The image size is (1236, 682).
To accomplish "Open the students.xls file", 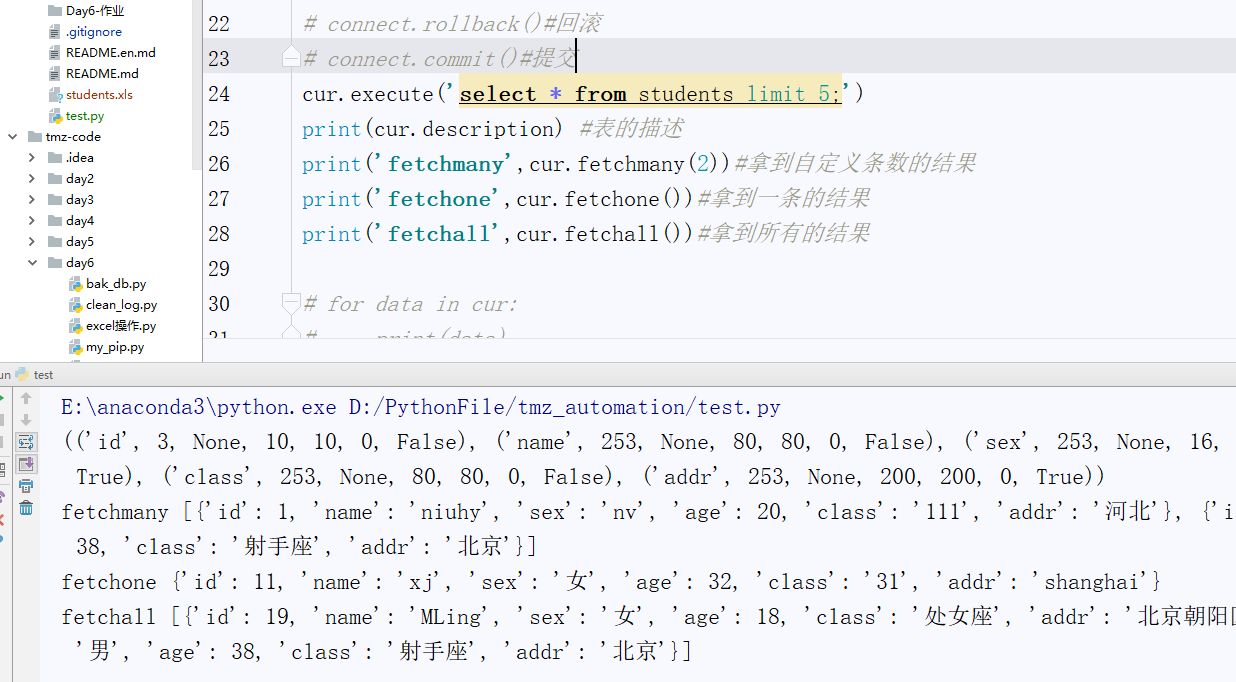I will point(98,95).
